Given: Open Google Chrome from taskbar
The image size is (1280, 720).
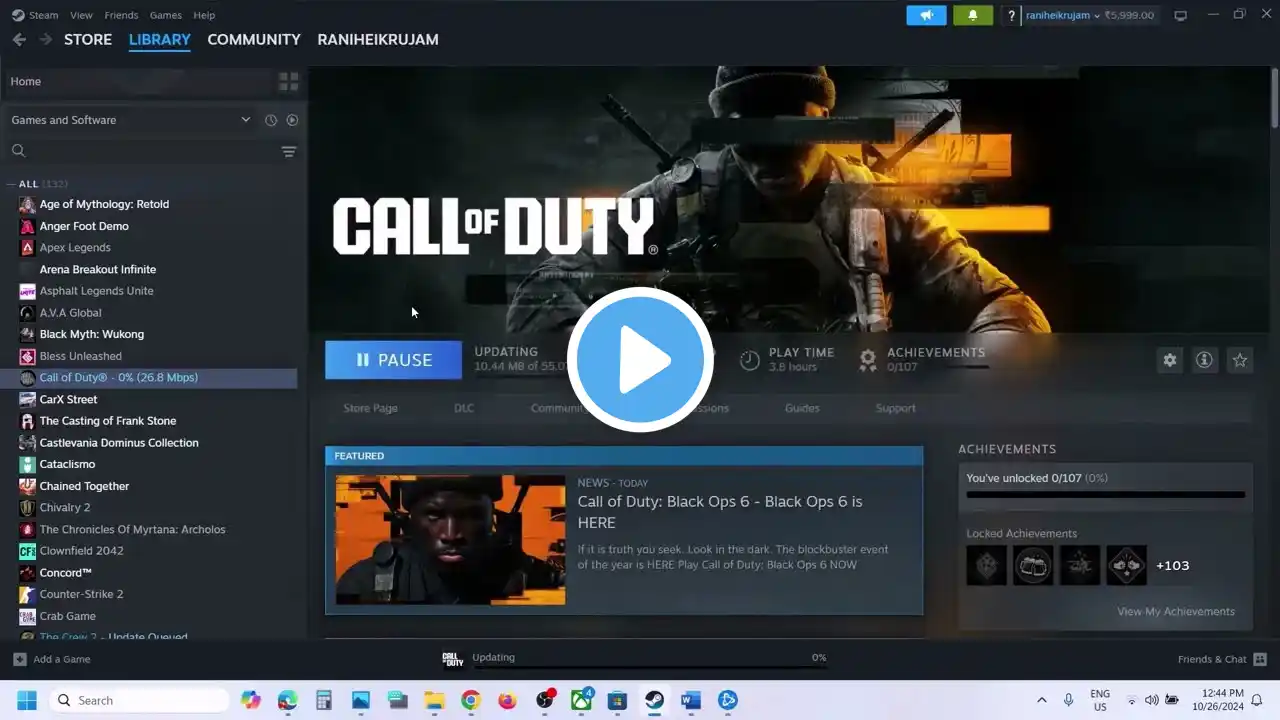Looking at the screenshot, I should coord(471,700).
